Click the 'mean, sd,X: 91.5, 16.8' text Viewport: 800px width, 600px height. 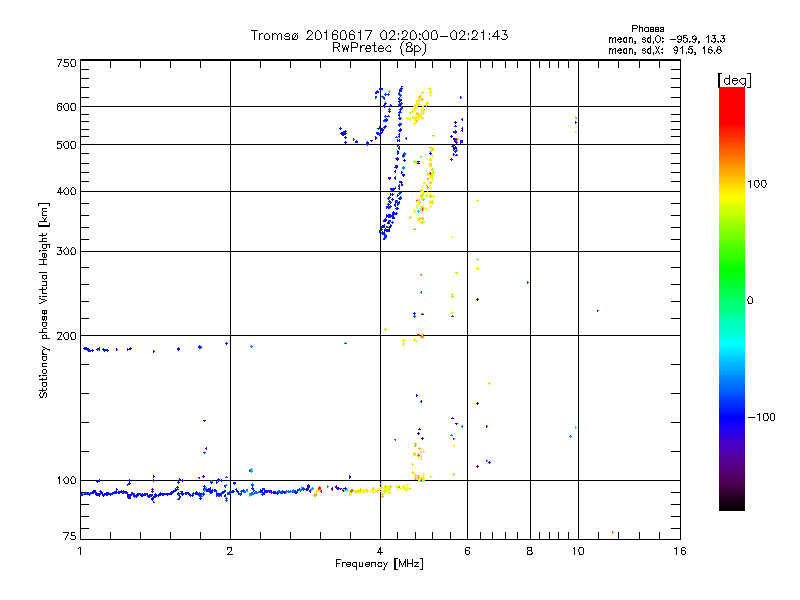pyautogui.click(x=665, y=50)
